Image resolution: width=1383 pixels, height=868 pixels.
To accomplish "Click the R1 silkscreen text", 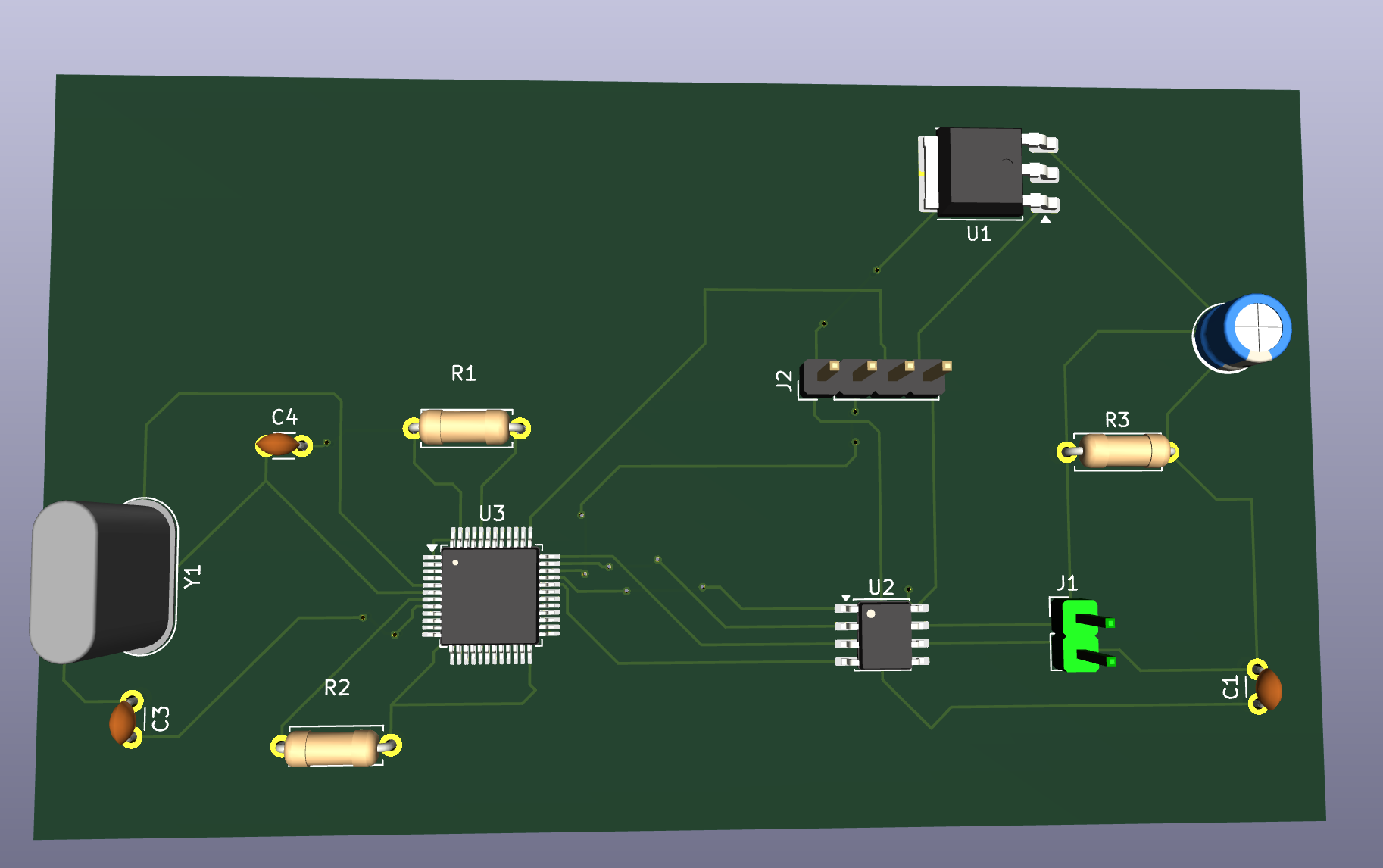I will [463, 373].
